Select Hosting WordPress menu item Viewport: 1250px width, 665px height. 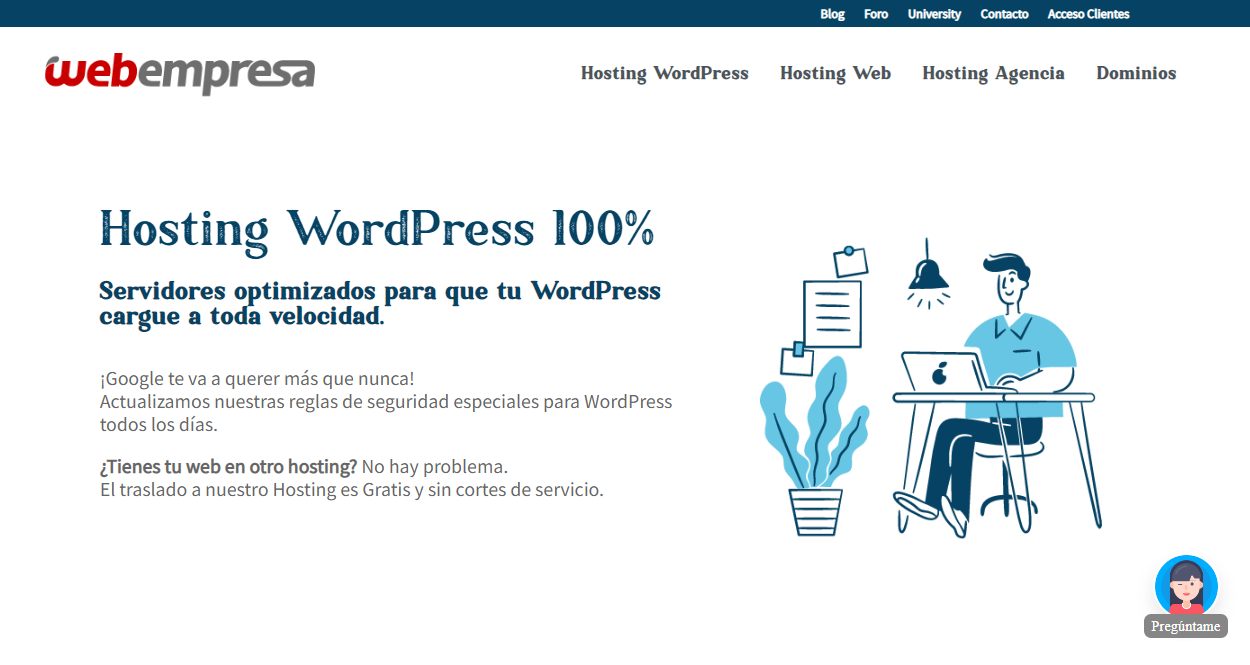(664, 73)
